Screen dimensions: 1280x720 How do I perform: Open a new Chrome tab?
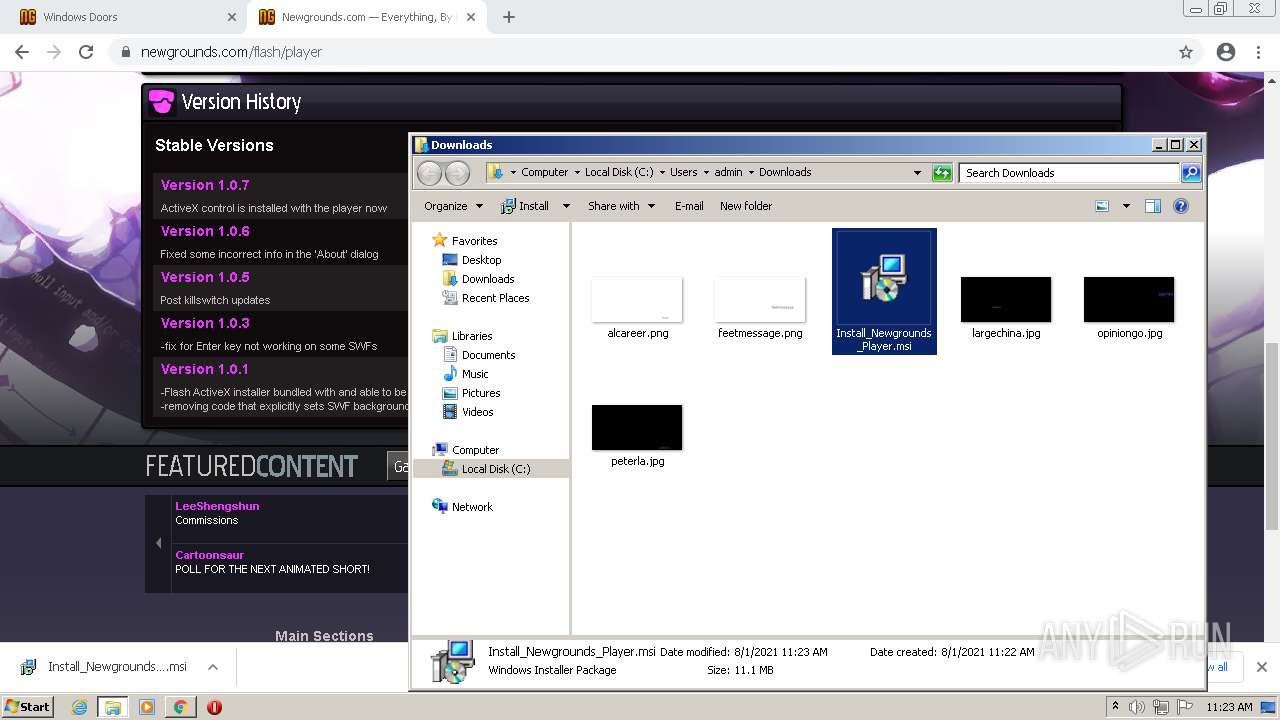(x=509, y=17)
